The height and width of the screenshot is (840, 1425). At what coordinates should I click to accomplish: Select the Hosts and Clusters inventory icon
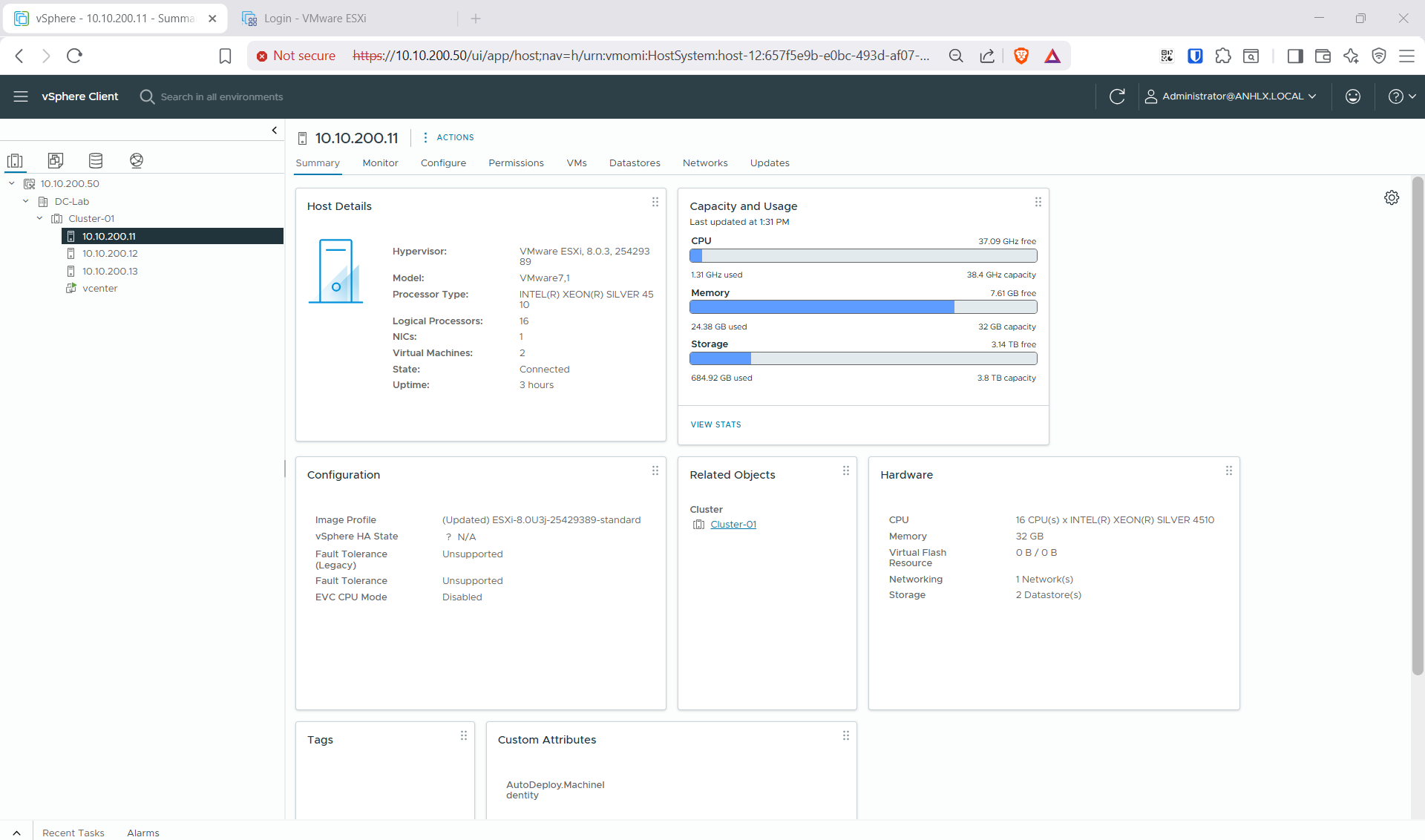coord(15,160)
